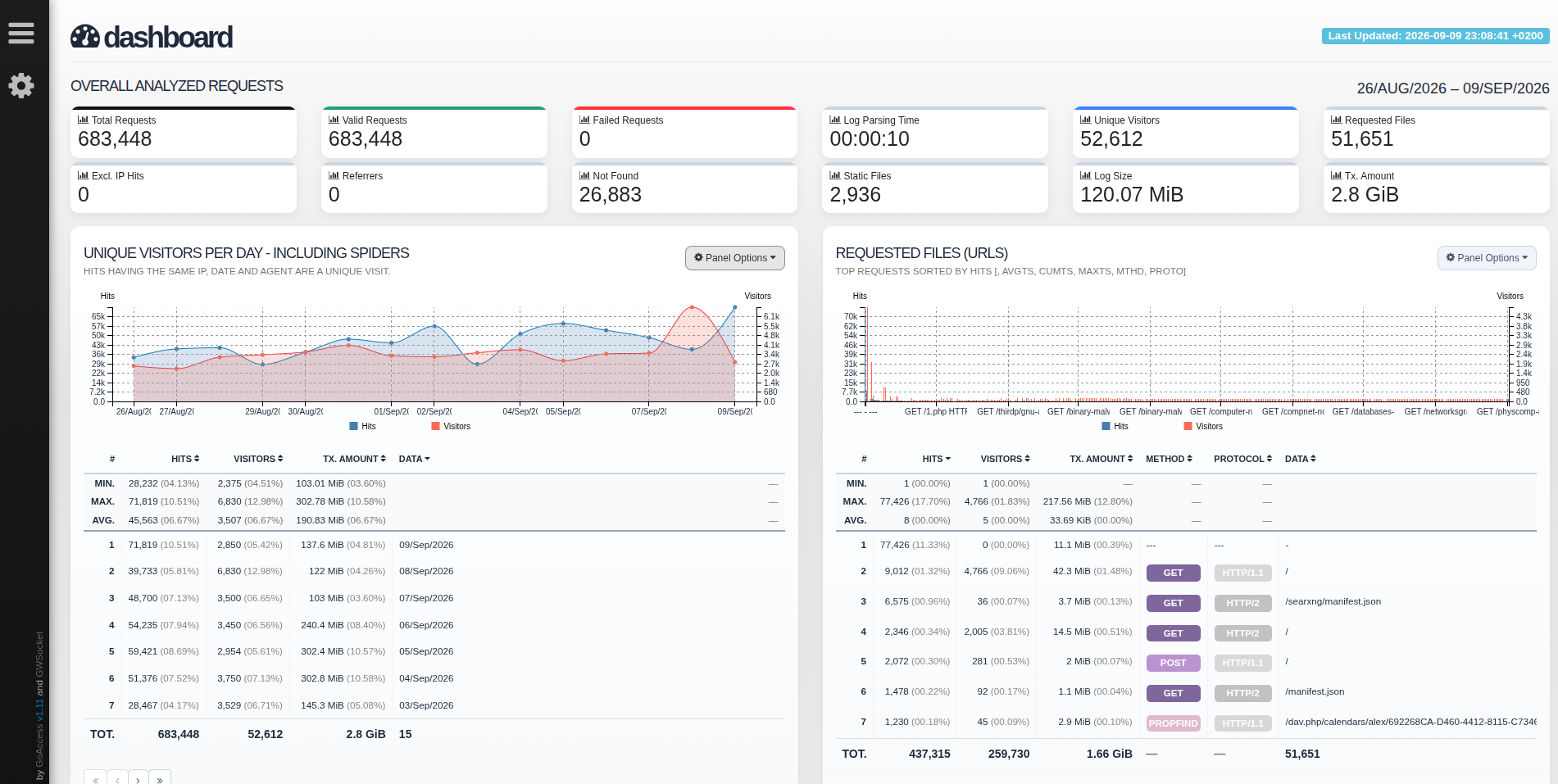Click the Excl. IP Hits chart icon

click(83, 175)
